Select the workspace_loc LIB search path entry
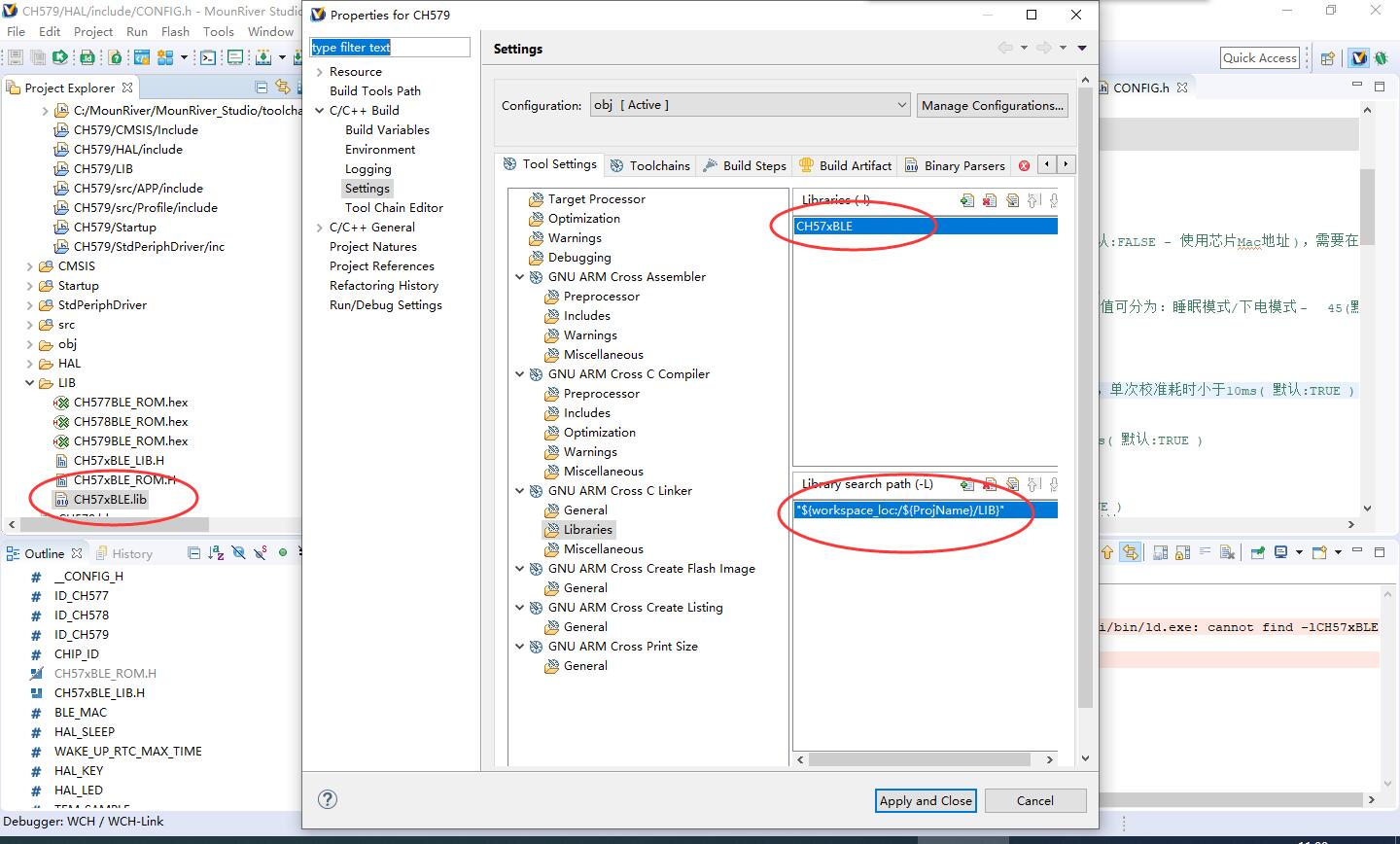The image size is (1400, 844). click(x=926, y=510)
